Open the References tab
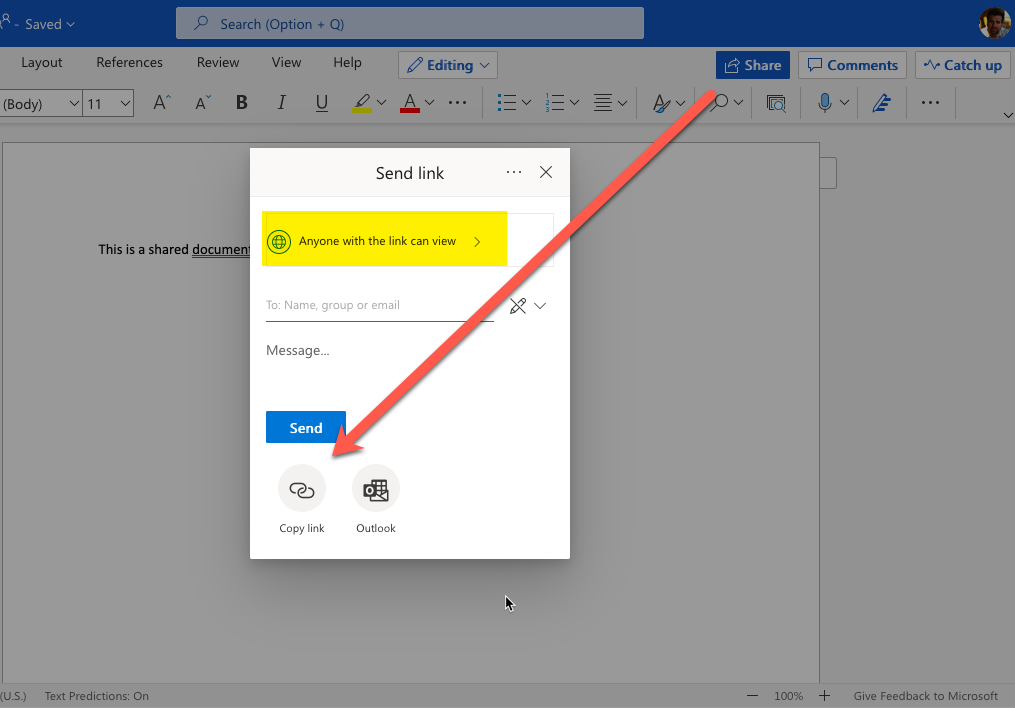The image size is (1015, 708). (x=129, y=62)
